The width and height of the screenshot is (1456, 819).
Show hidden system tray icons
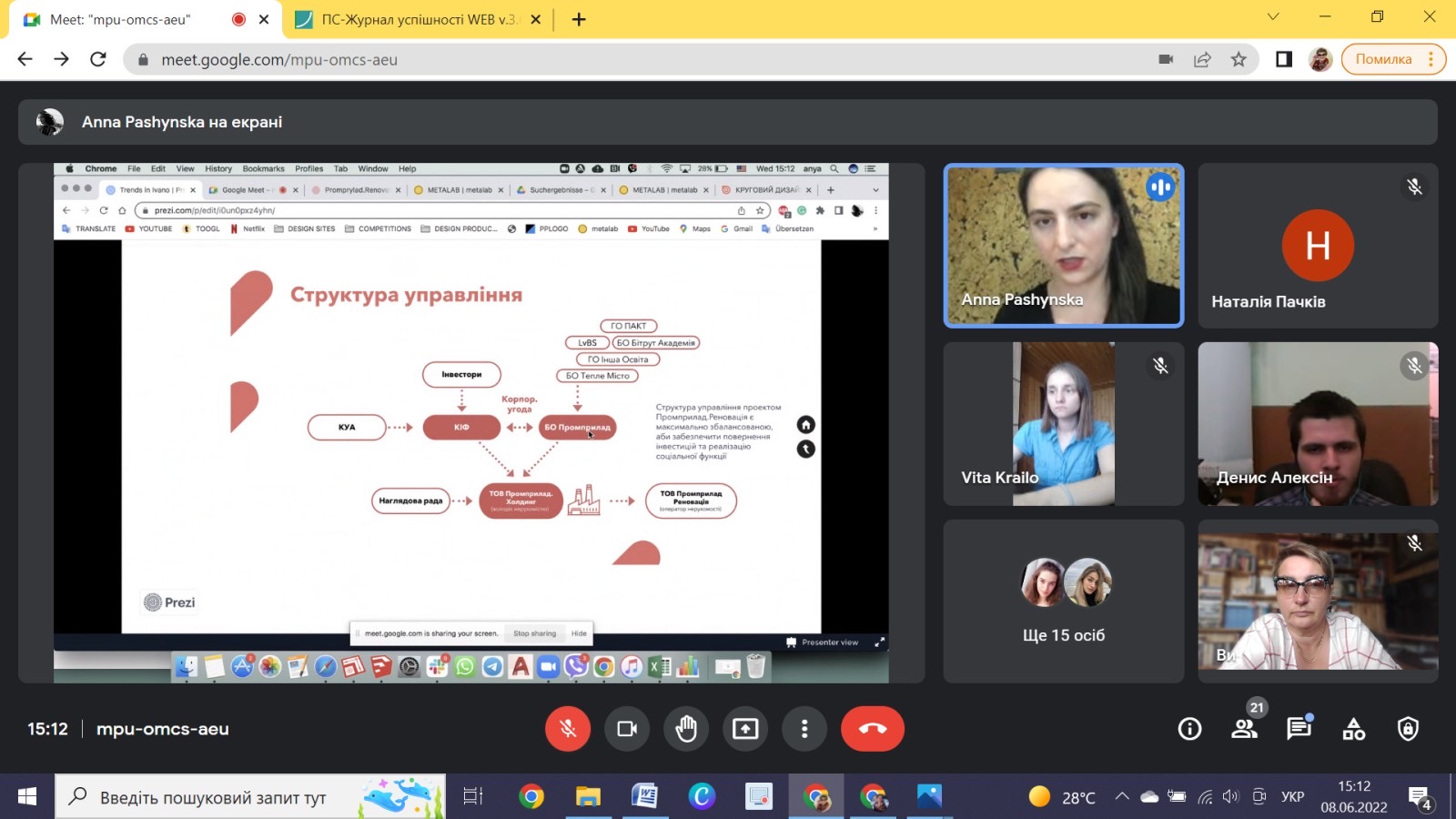coord(1122,797)
